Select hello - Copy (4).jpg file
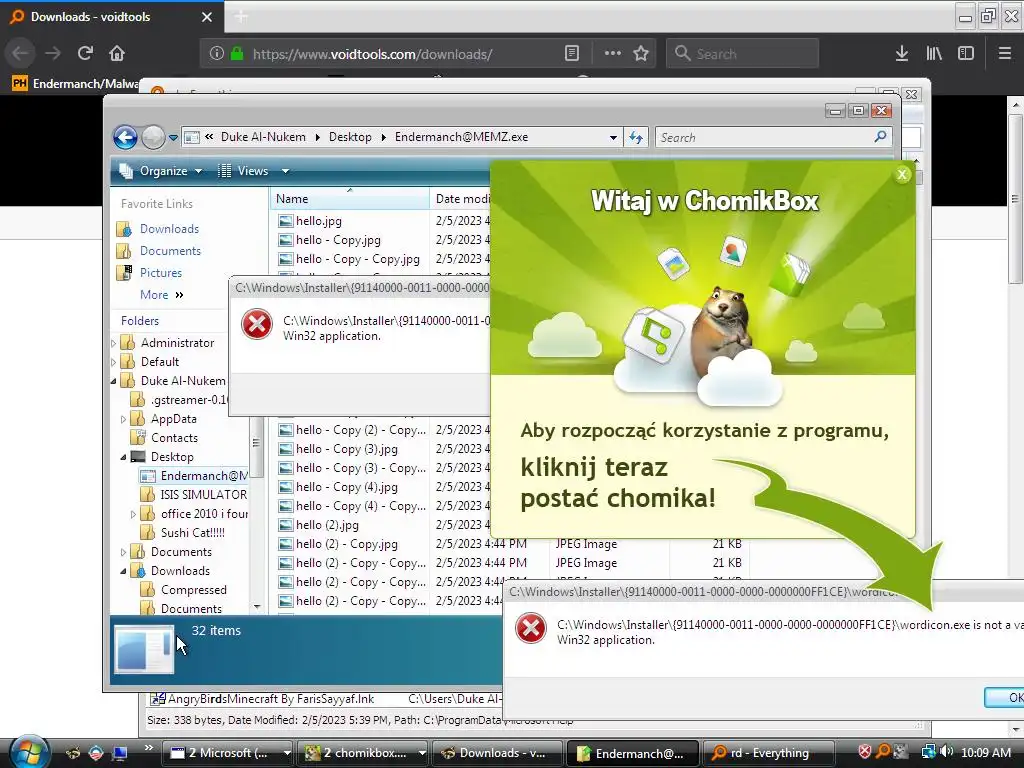 tap(346, 487)
